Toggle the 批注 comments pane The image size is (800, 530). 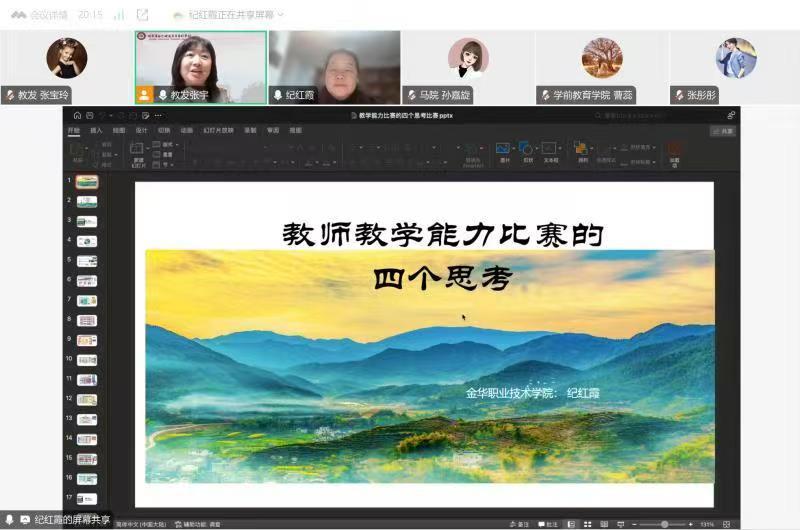click(x=548, y=524)
